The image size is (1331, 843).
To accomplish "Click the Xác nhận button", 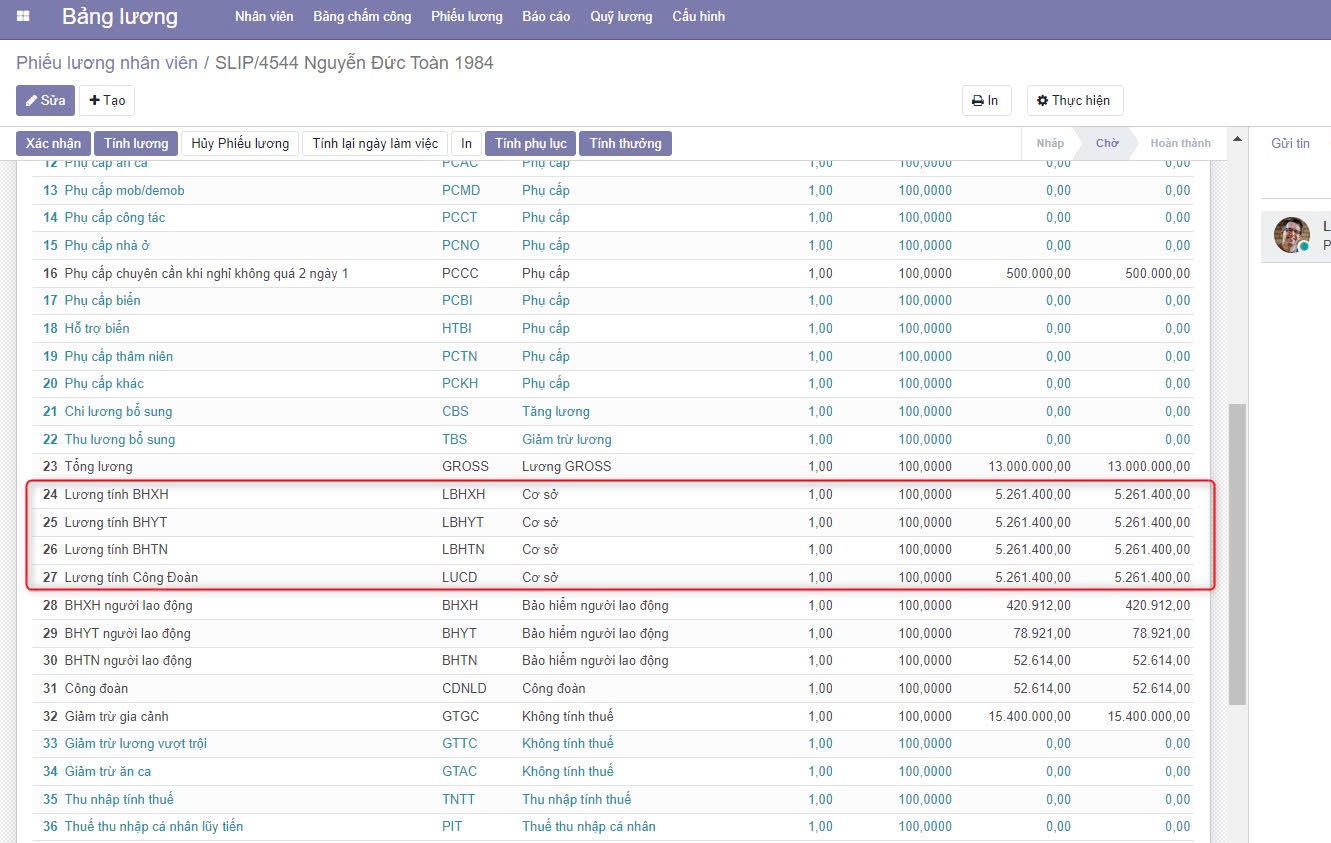I will pyautogui.click(x=53, y=143).
